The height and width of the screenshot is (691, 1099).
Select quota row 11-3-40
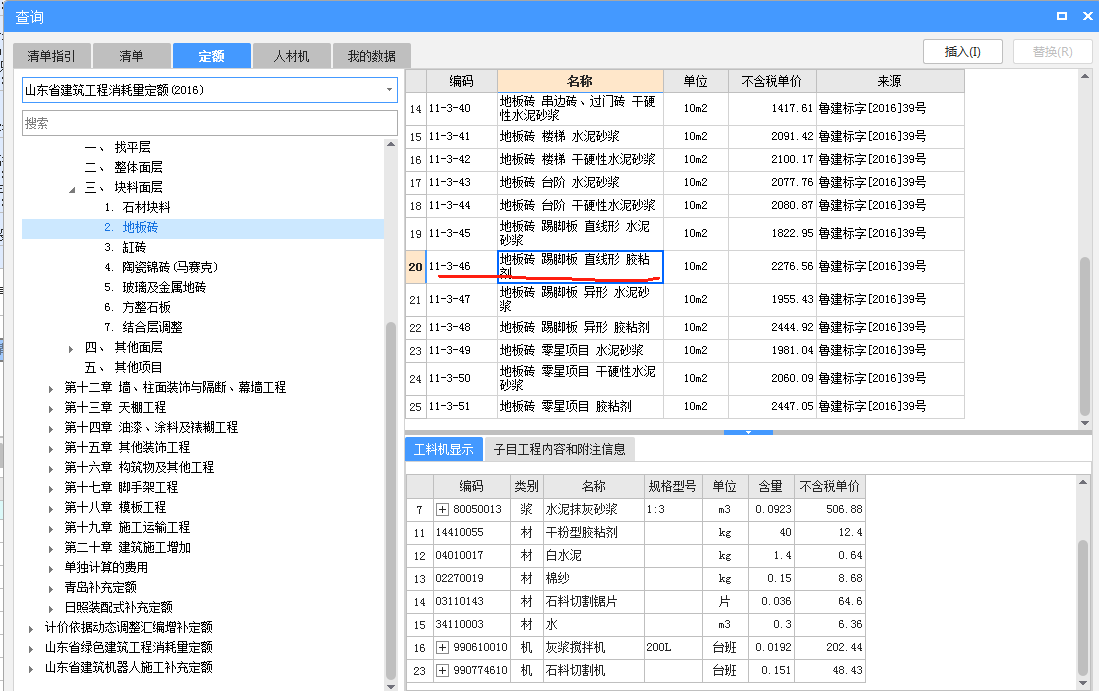click(x=685, y=109)
